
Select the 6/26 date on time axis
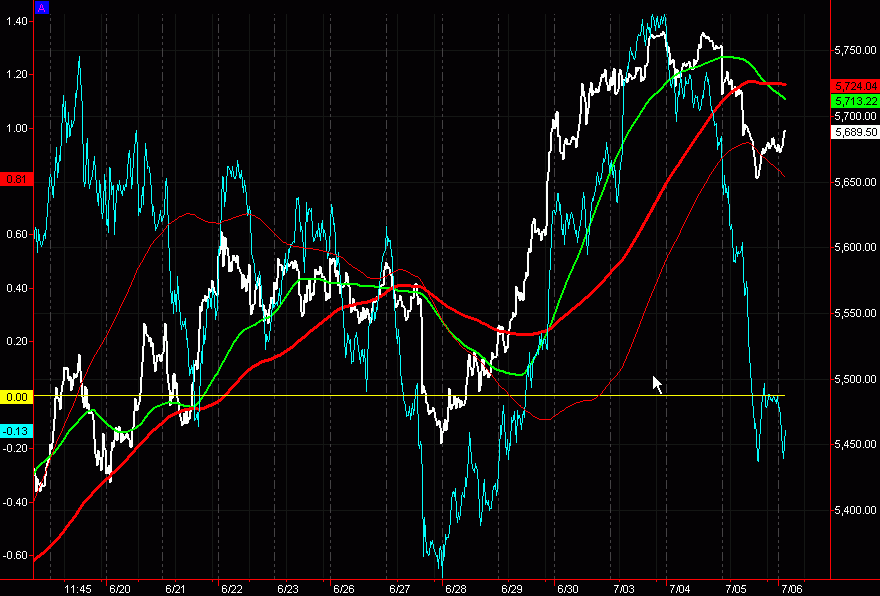pos(343,589)
